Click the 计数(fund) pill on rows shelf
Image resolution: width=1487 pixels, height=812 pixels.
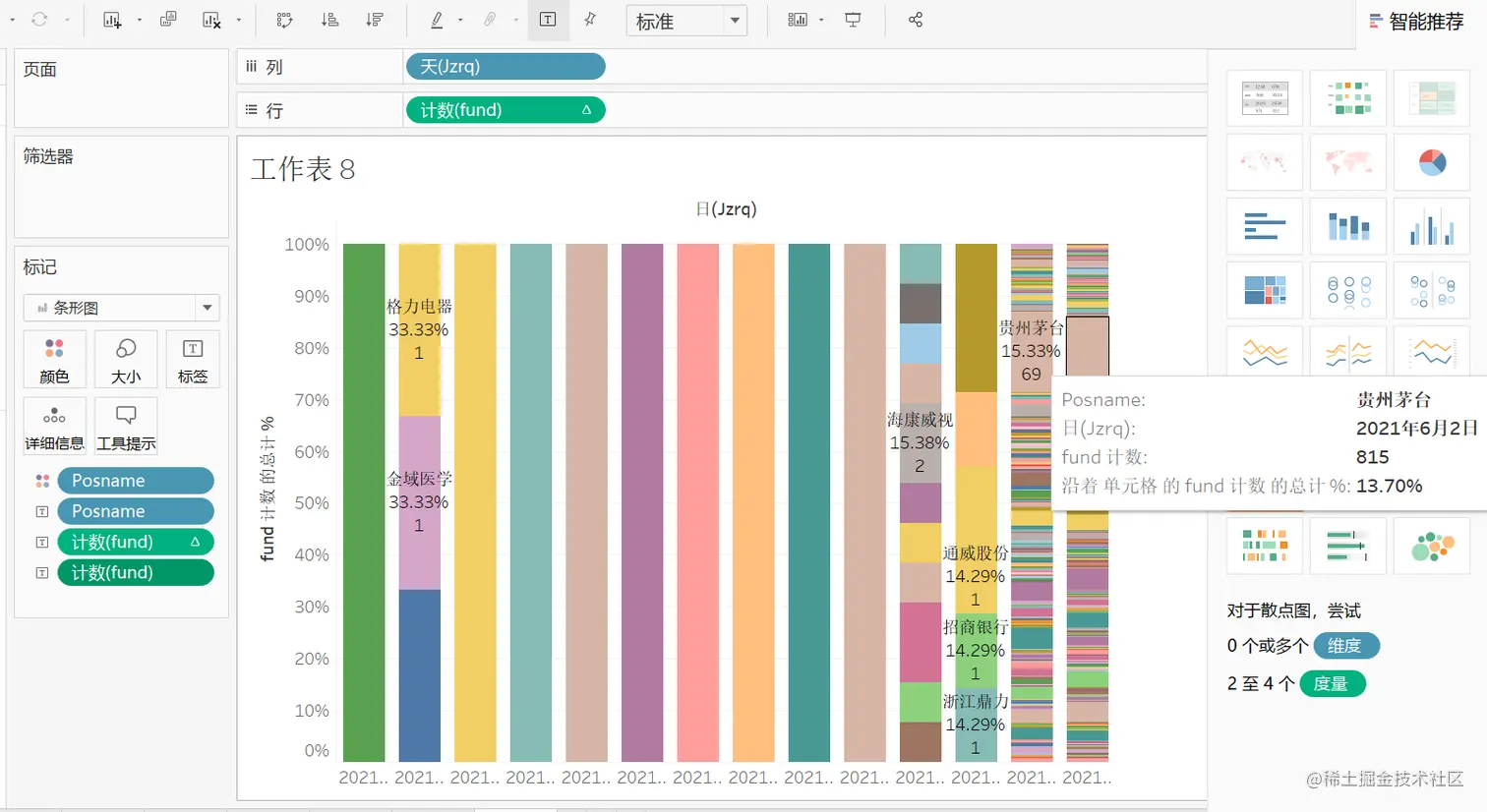pos(505,110)
